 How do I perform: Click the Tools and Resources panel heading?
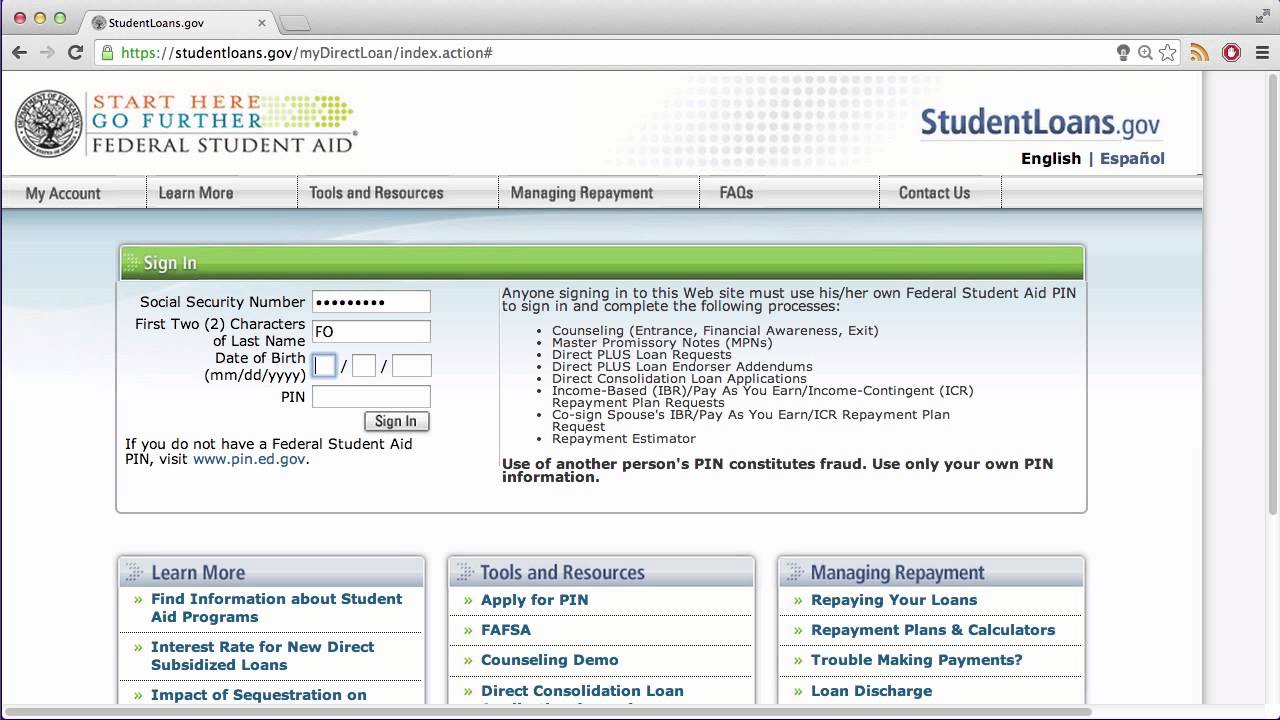click(601, 572)
